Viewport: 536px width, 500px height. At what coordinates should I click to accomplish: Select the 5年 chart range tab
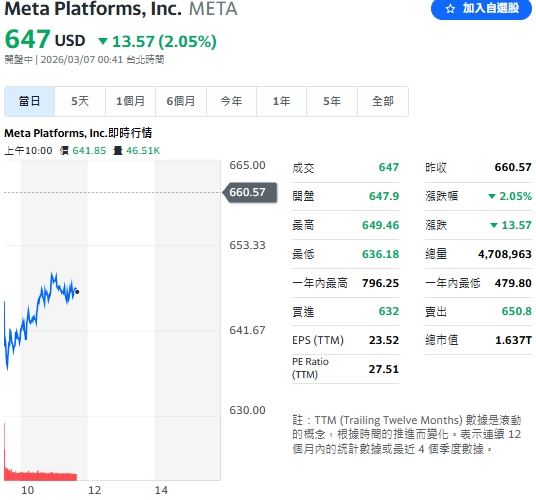click(332, 101)
